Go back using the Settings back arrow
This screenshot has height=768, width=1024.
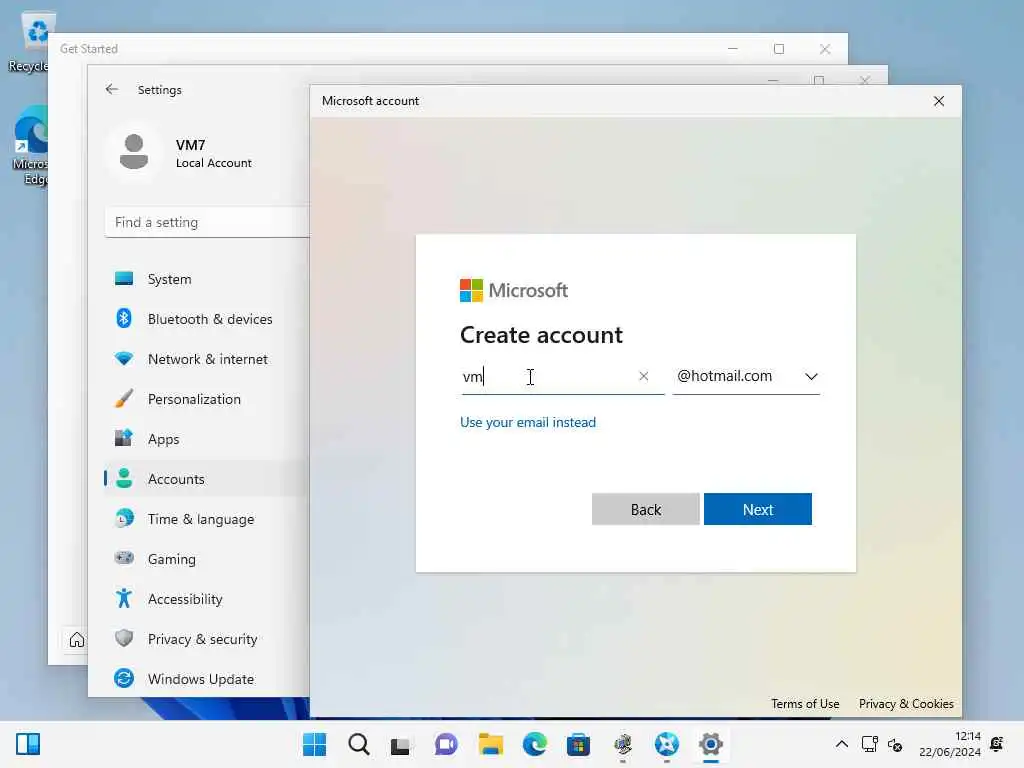coord(112,89)
